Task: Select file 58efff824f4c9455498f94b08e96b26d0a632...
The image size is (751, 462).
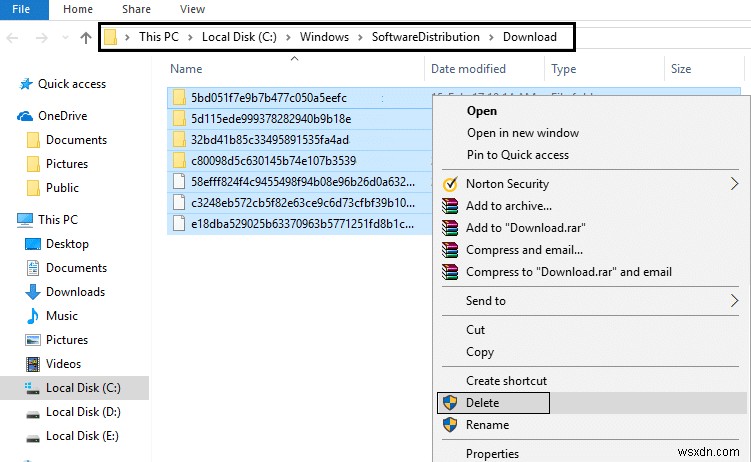Action: tap(303, 182)
